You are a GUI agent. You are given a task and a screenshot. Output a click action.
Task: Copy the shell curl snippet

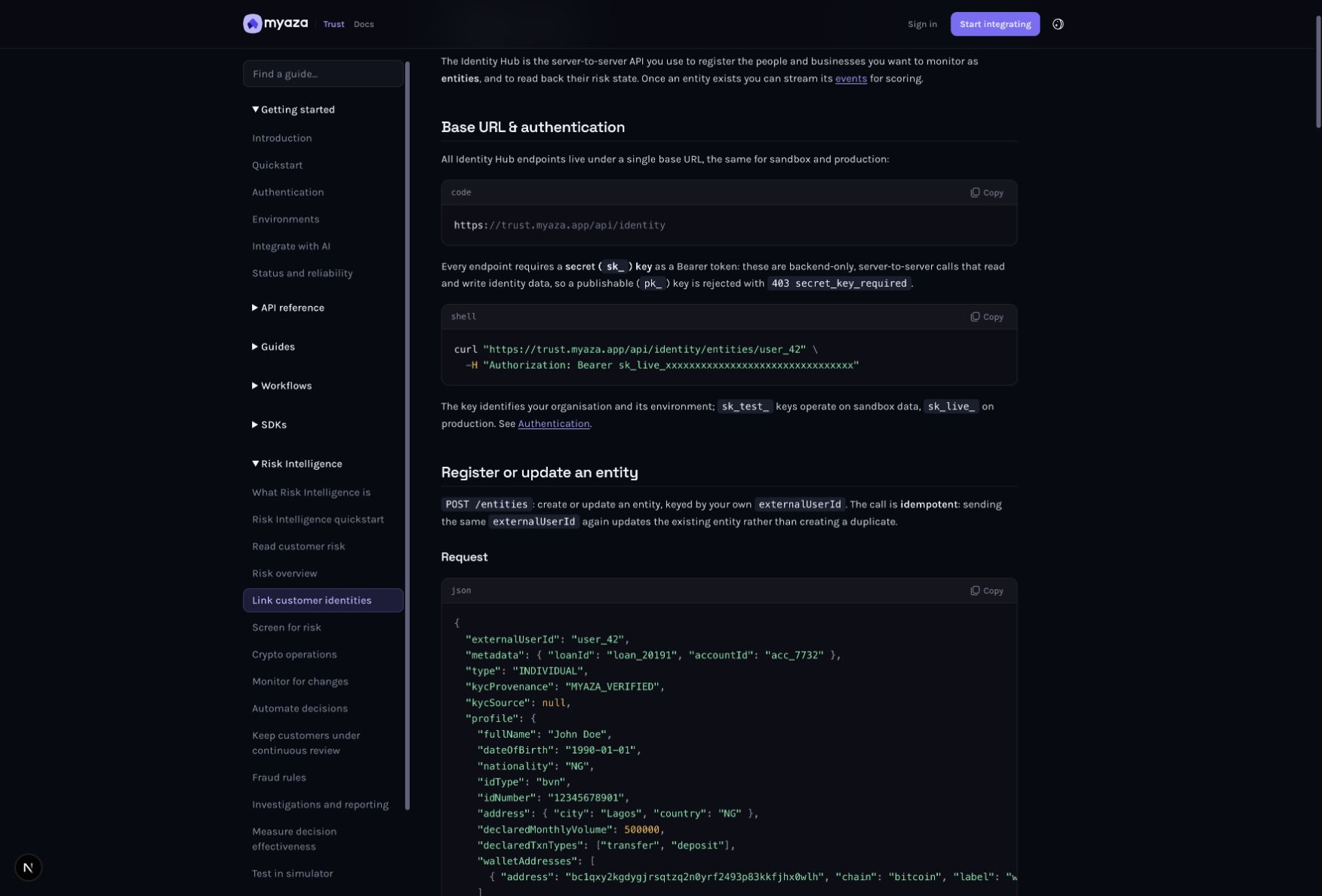pyautogui.click(x=987, y=317)
